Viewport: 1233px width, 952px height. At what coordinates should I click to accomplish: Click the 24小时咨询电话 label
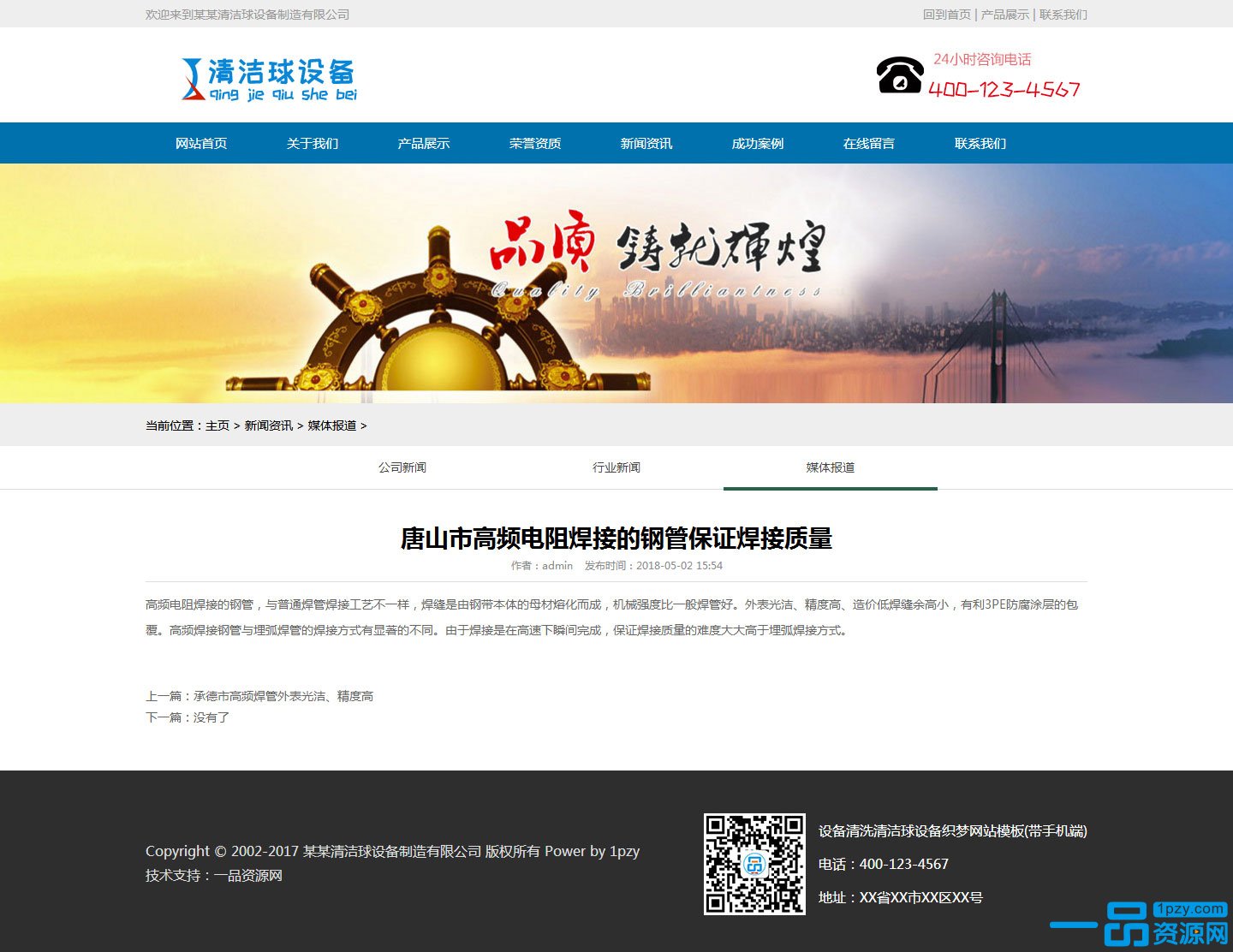click(x=982, y=59)
